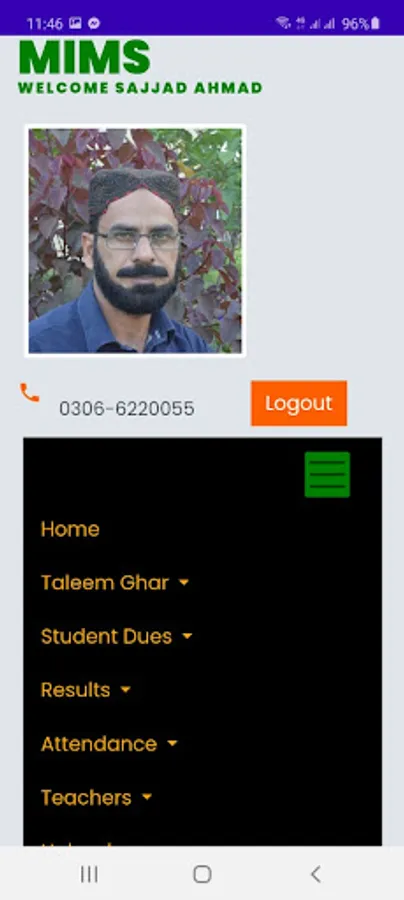404x900 pixels.
Task: Open the Teachers menu item
Action: click(x=86, y=797)
